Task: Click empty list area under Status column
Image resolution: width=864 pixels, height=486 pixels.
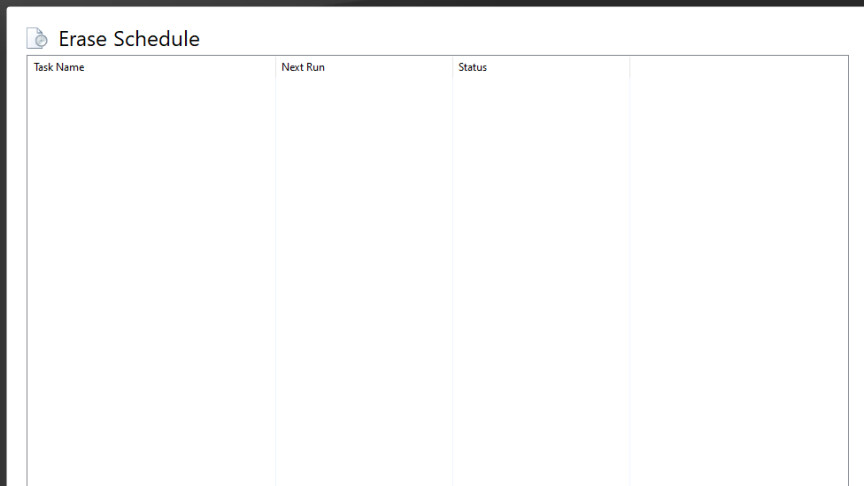Action: coord(541,280)
